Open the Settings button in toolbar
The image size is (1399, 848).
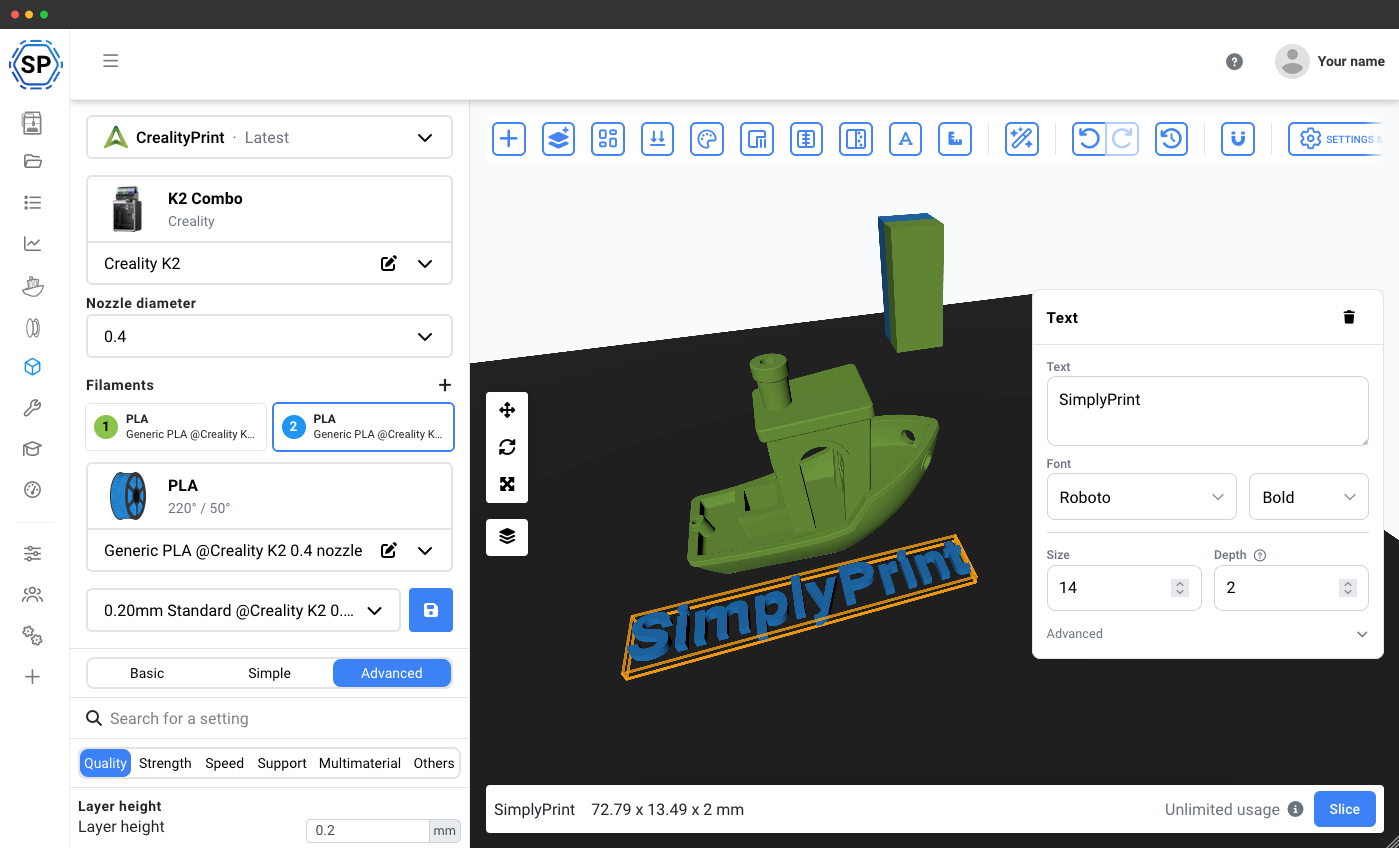(x=1336, y=139)
